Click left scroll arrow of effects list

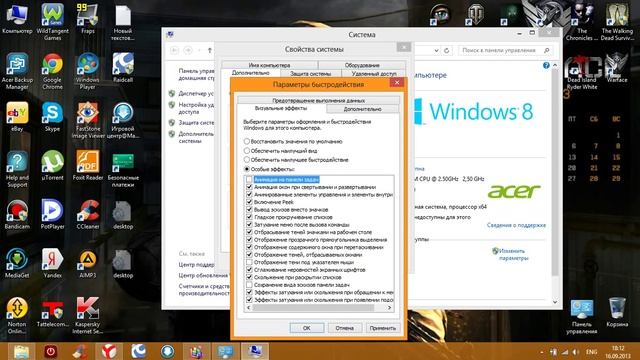249,308
